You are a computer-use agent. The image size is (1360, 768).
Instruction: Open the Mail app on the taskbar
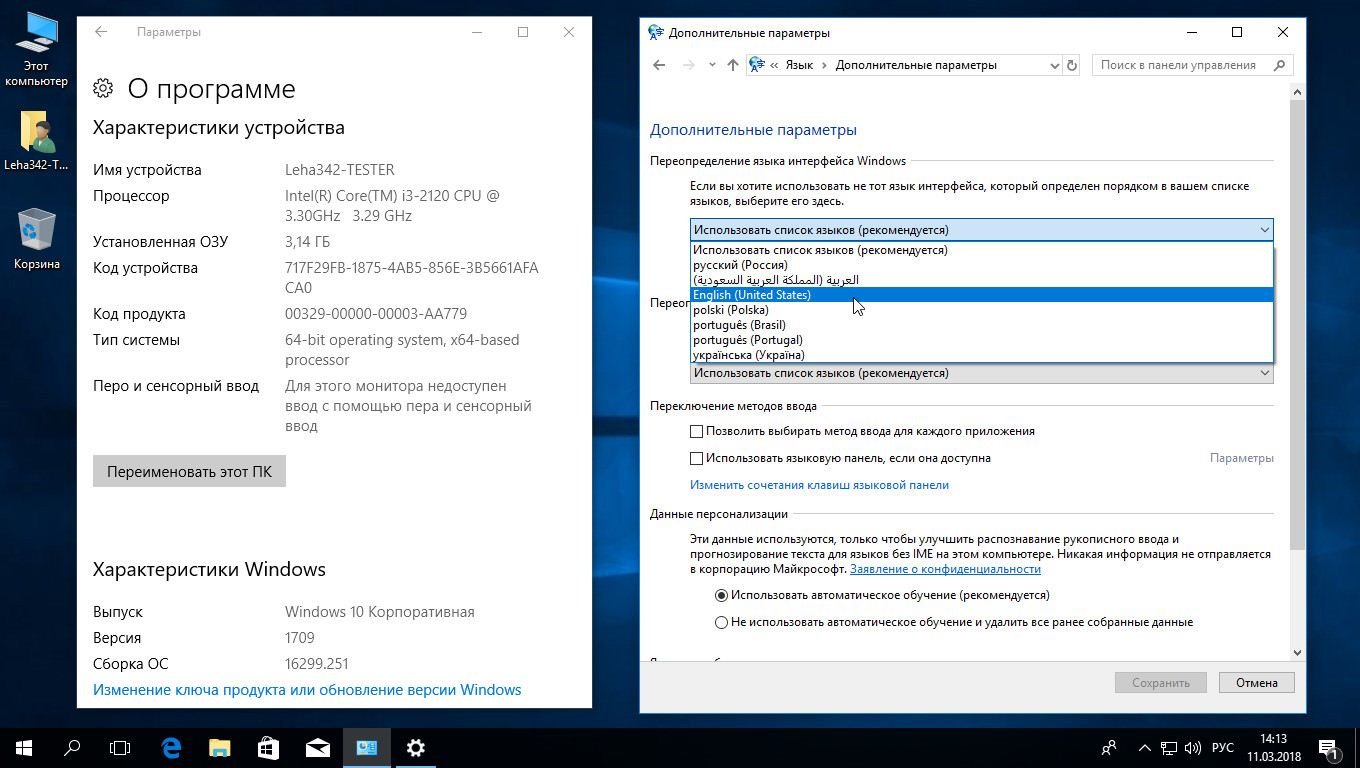pos(317,747)
